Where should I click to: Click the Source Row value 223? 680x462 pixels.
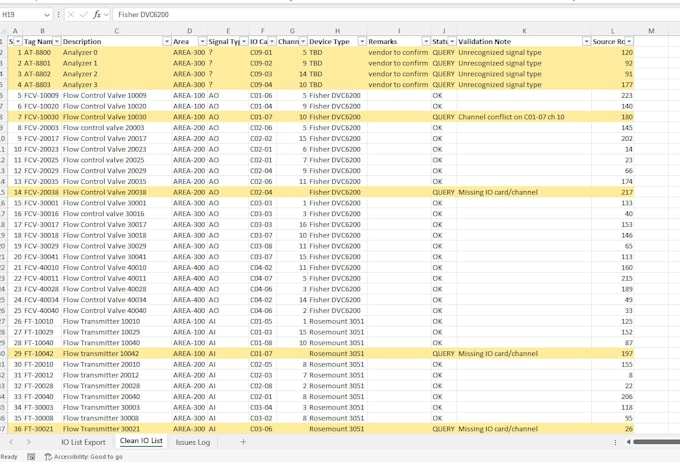tap(612, 95)
